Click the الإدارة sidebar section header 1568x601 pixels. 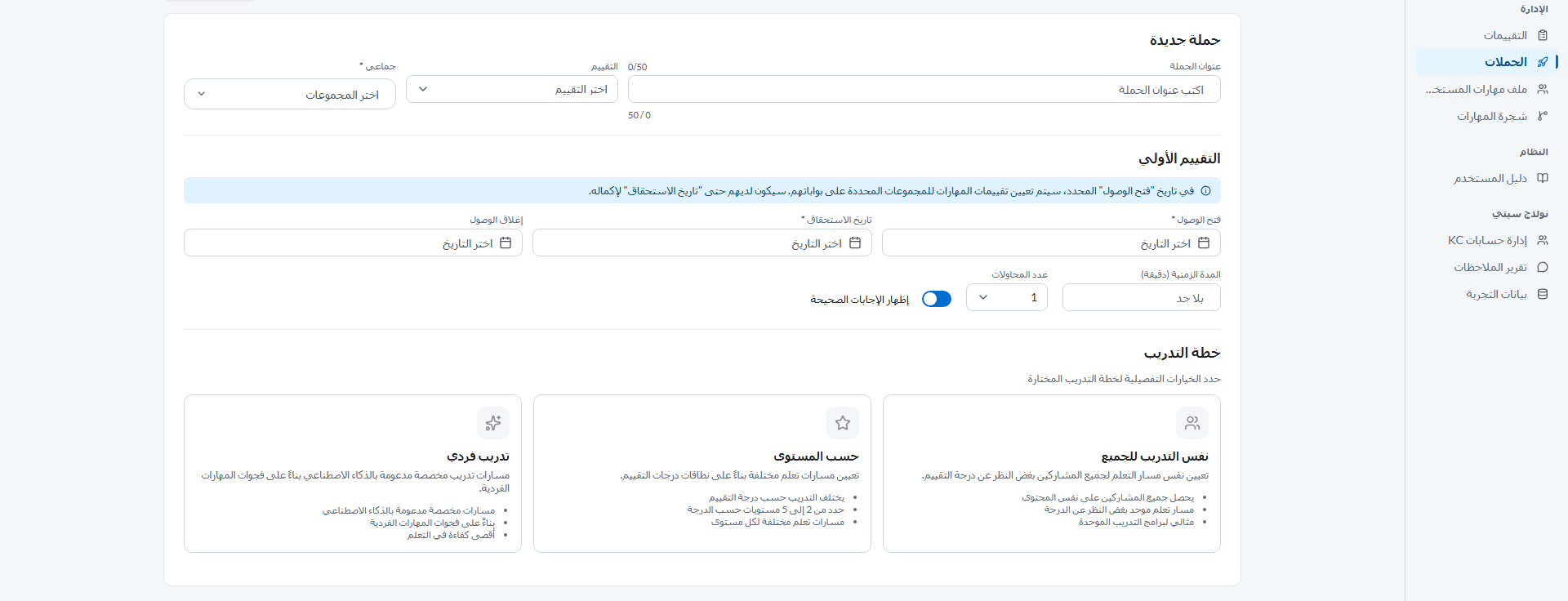pyautogui.click(x=1534, y=9)
